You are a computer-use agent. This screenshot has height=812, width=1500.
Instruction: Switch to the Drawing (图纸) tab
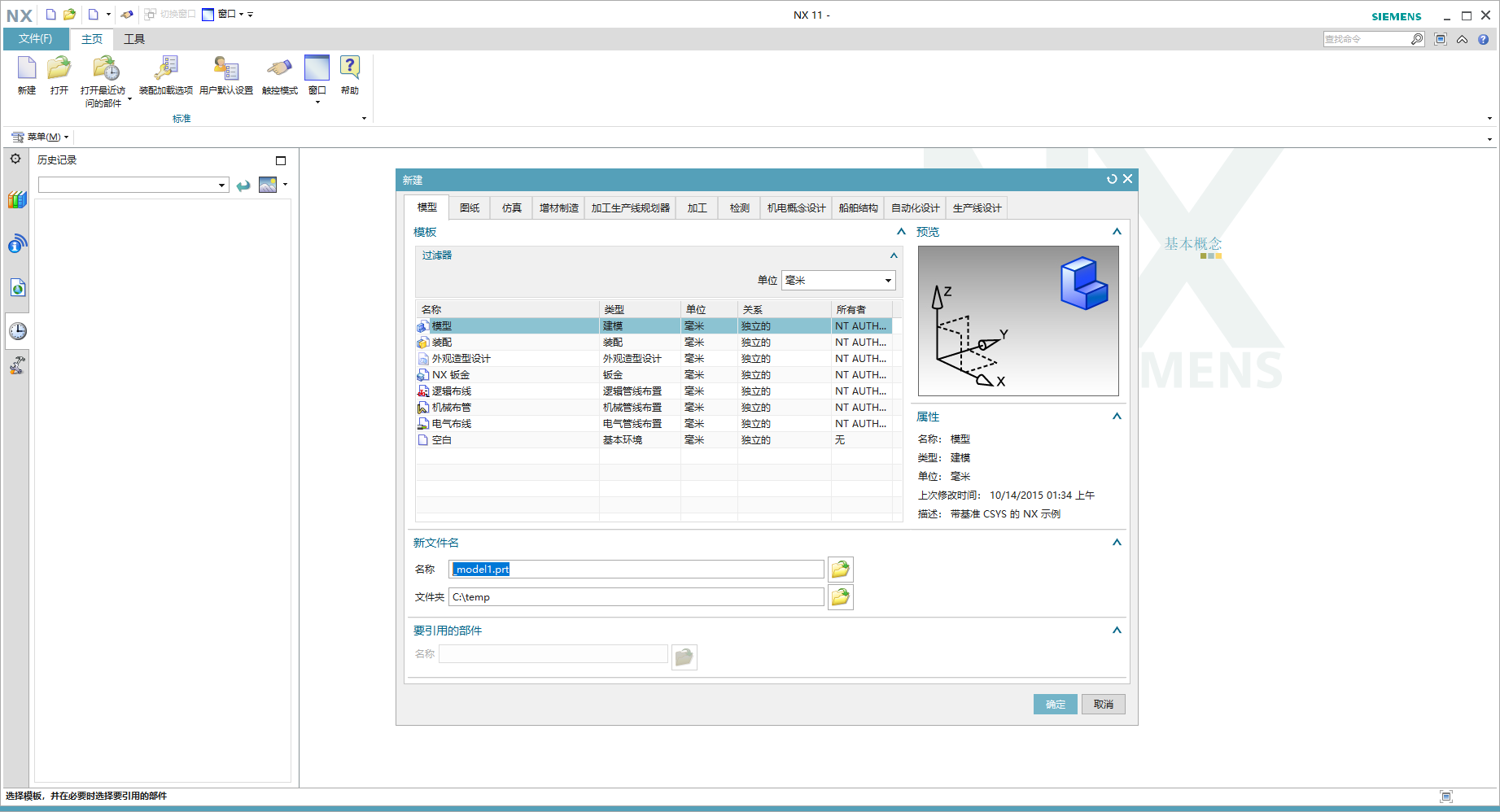470,208
